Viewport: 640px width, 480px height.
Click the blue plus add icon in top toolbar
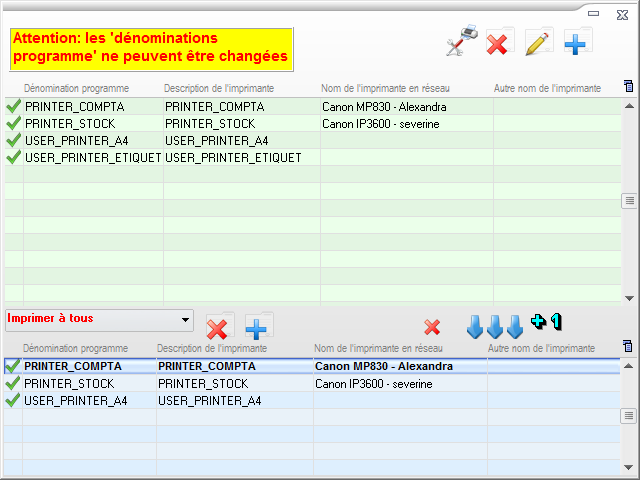click(576, 43)
